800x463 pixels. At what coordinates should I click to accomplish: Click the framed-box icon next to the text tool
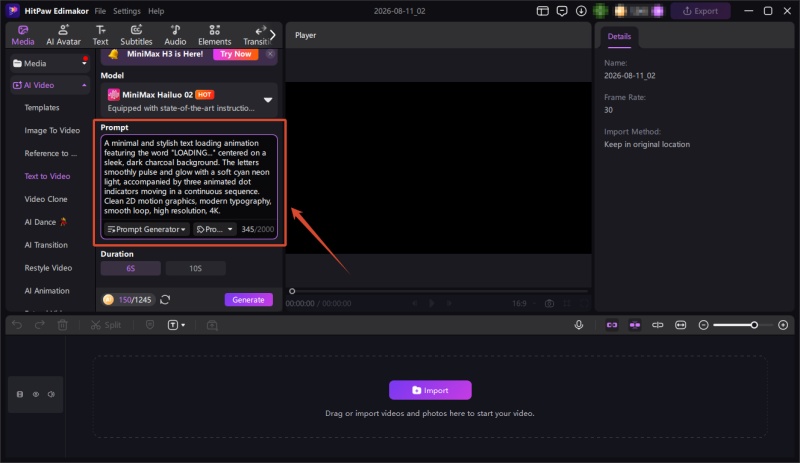tap(212, 325)
